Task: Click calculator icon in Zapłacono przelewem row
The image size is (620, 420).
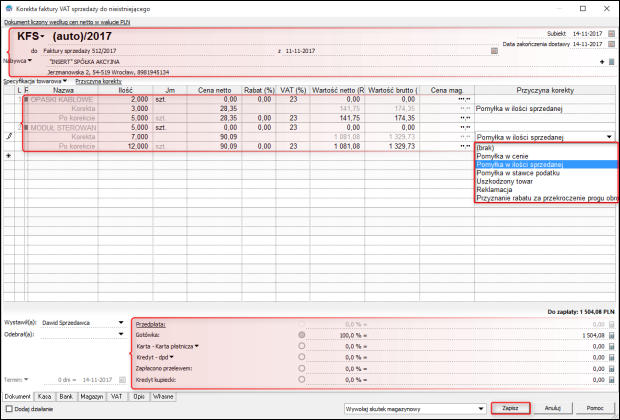Action: [612, 369]
